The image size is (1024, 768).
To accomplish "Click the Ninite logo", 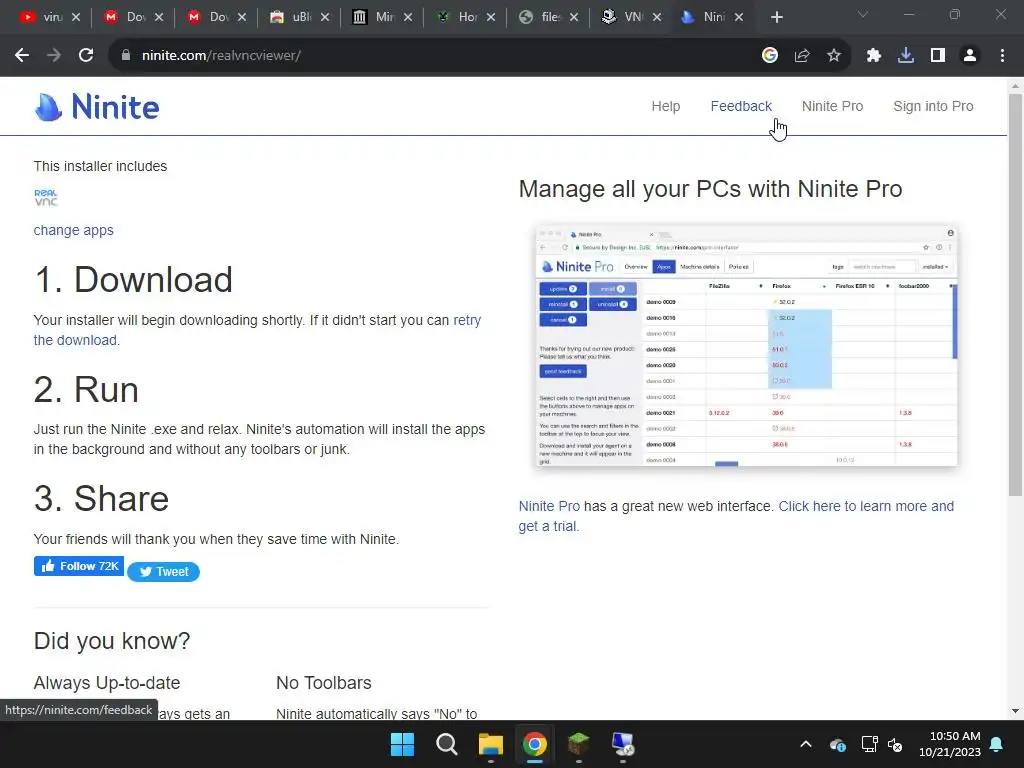I will point(97,106).
